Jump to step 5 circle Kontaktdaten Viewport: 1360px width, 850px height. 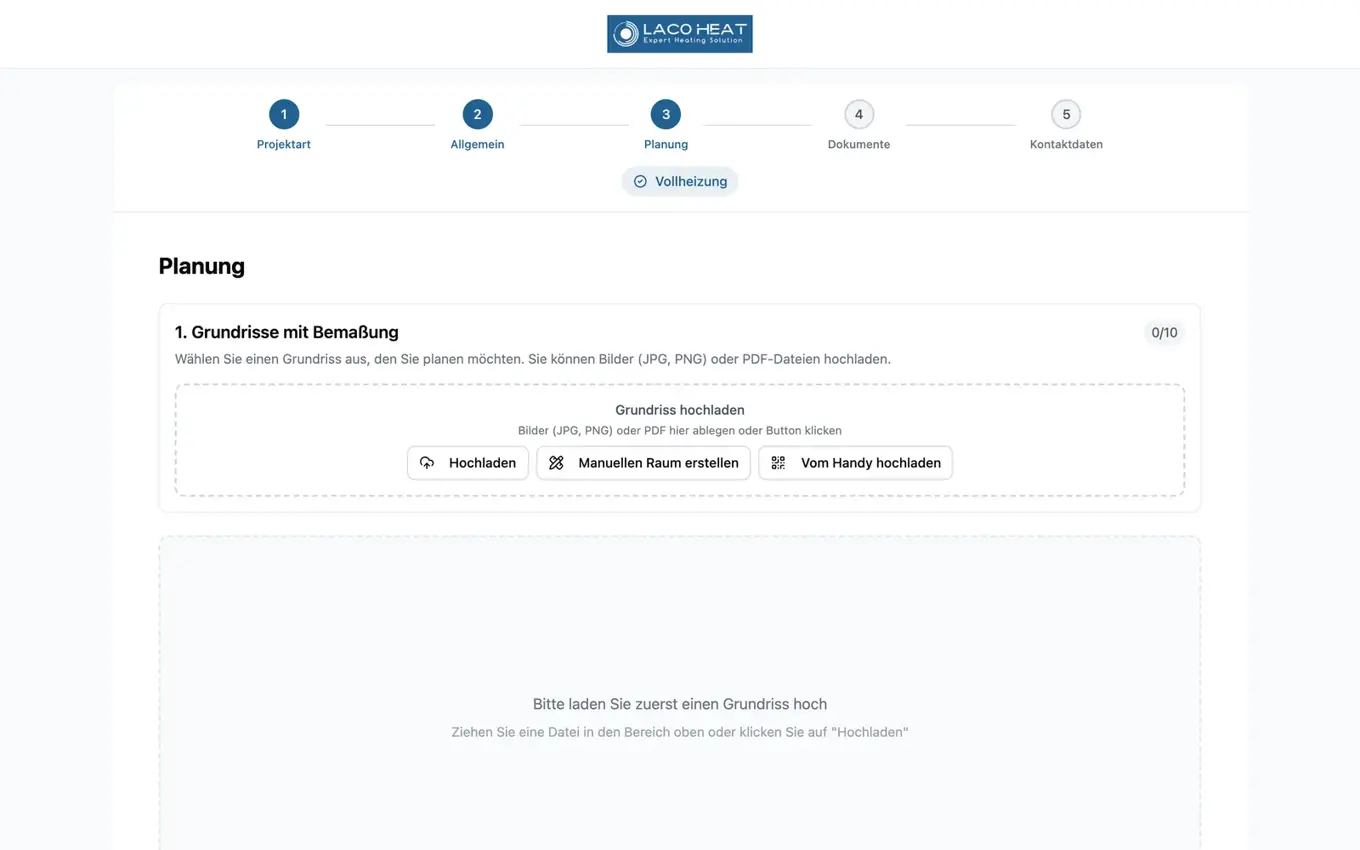[x=1066, y=114]
